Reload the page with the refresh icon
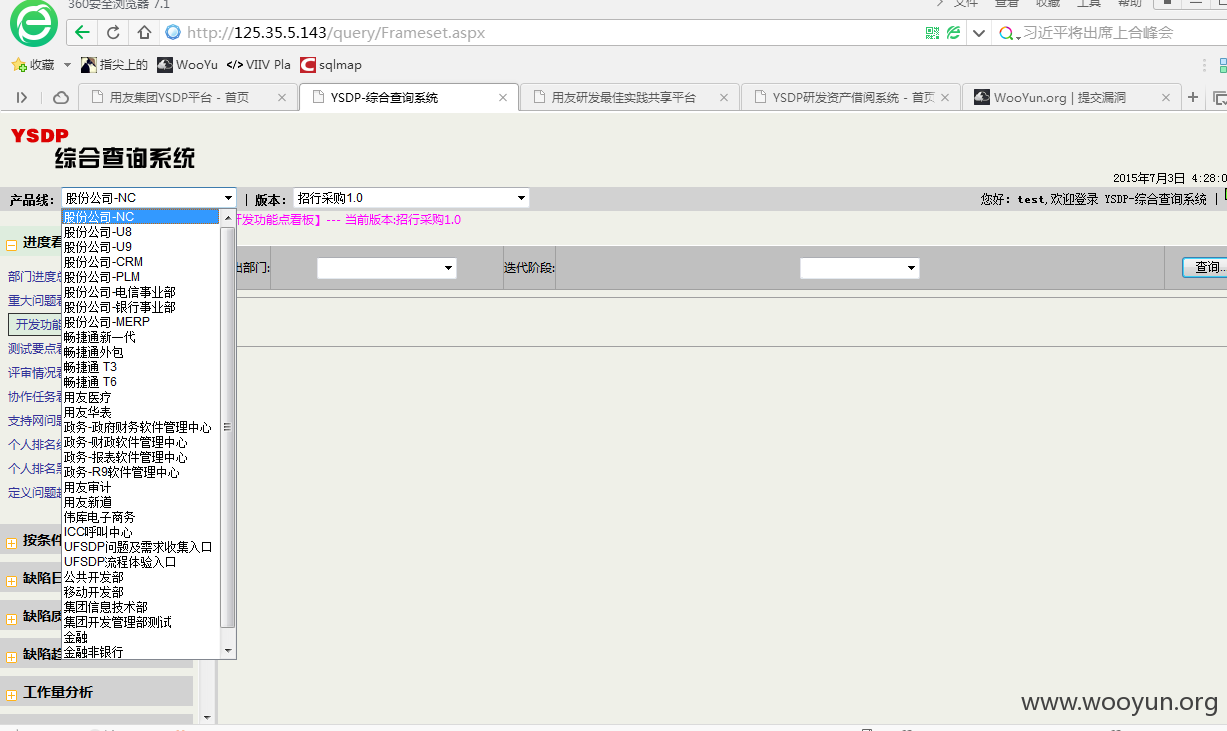Viewport: 1227px width, 731px height. 113,32
